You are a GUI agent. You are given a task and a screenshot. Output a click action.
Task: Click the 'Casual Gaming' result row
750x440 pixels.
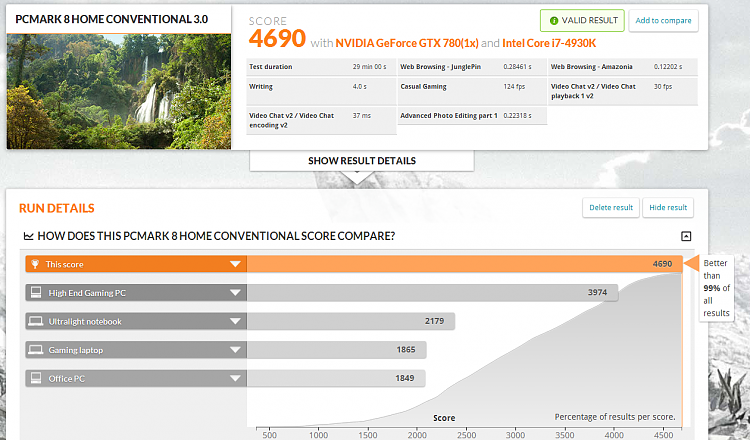click(472, 91)
